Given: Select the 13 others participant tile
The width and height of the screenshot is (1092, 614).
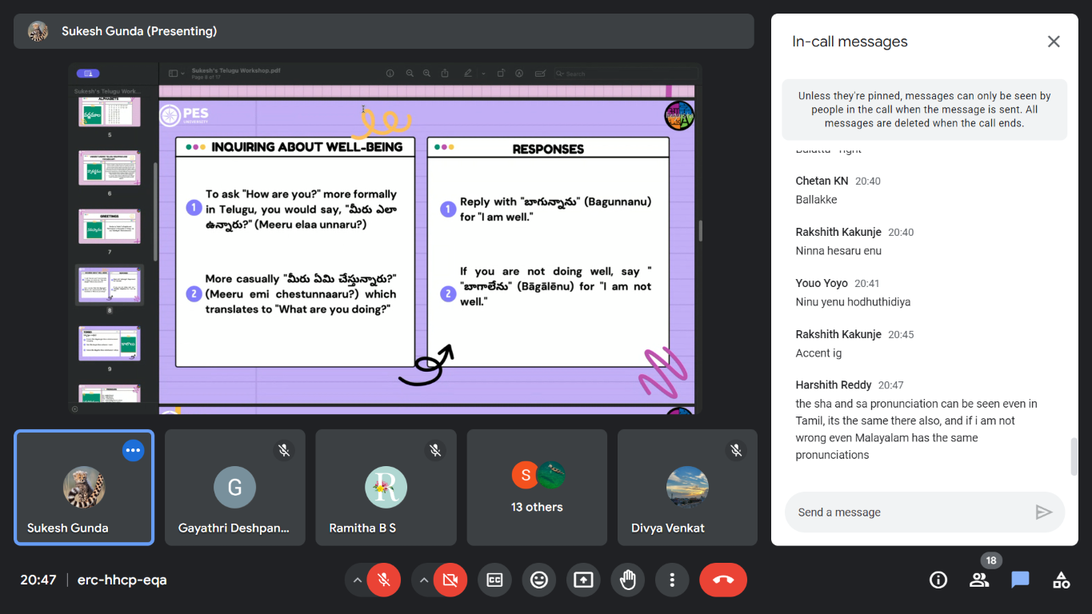Looking at the screenshot, I should 537,488.
